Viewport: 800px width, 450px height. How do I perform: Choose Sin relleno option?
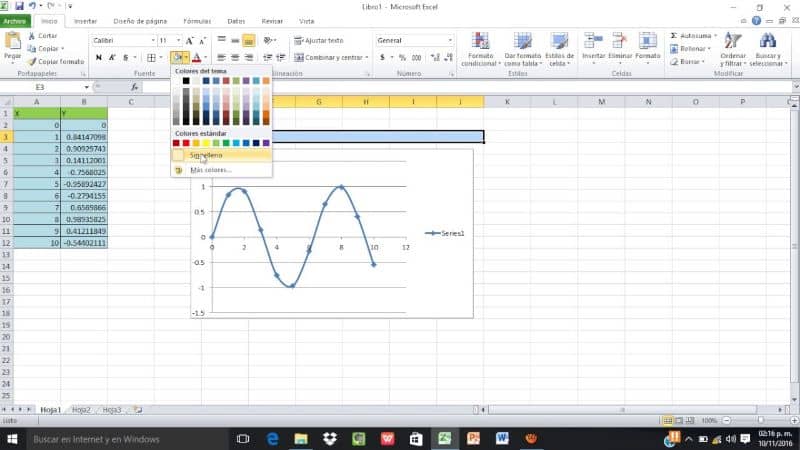(221, 155)
